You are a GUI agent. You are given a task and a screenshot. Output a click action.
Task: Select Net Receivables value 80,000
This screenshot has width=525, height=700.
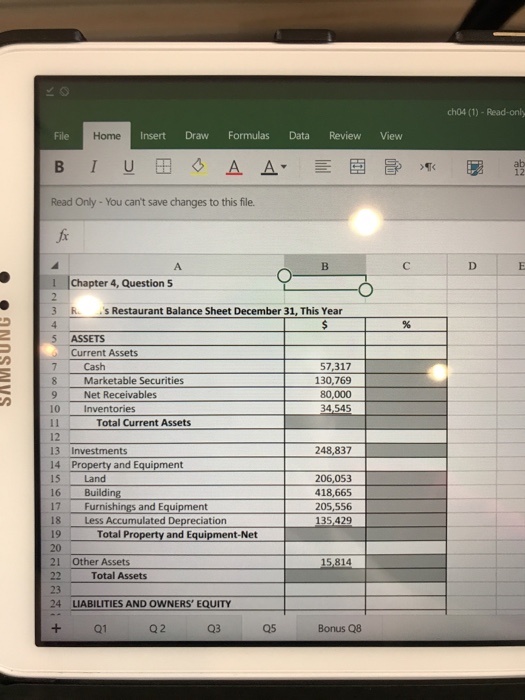tap(325, 394)
